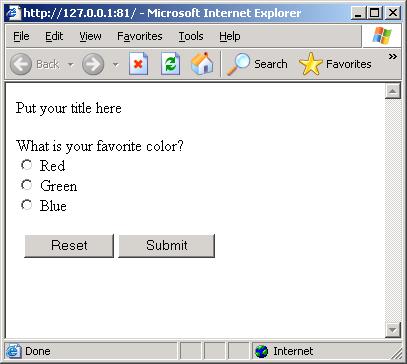The image size is (407, 364).
Task: Click the Reset button
Action: [69, 246]
